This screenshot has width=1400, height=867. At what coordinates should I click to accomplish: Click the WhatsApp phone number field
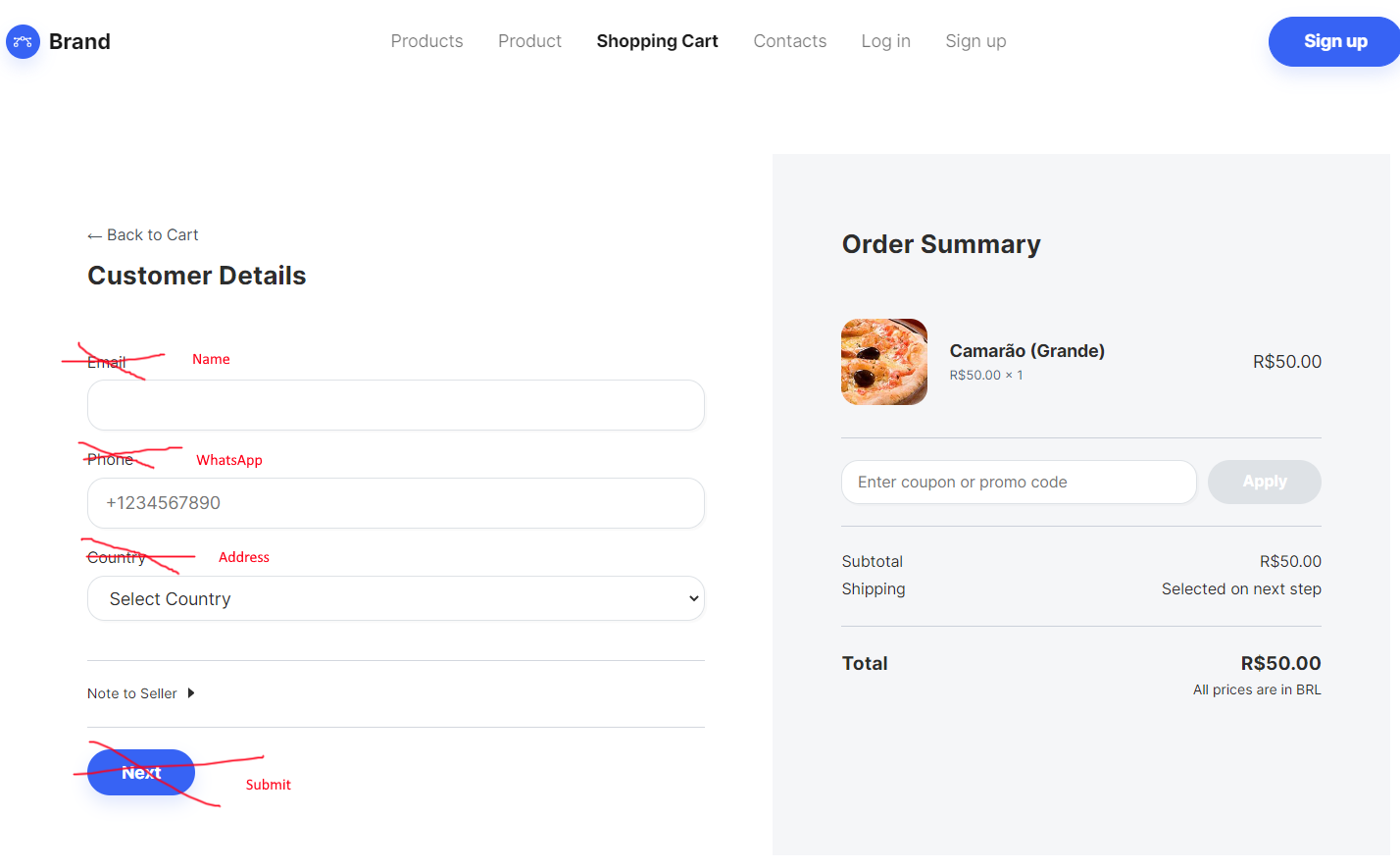point(395,503)
